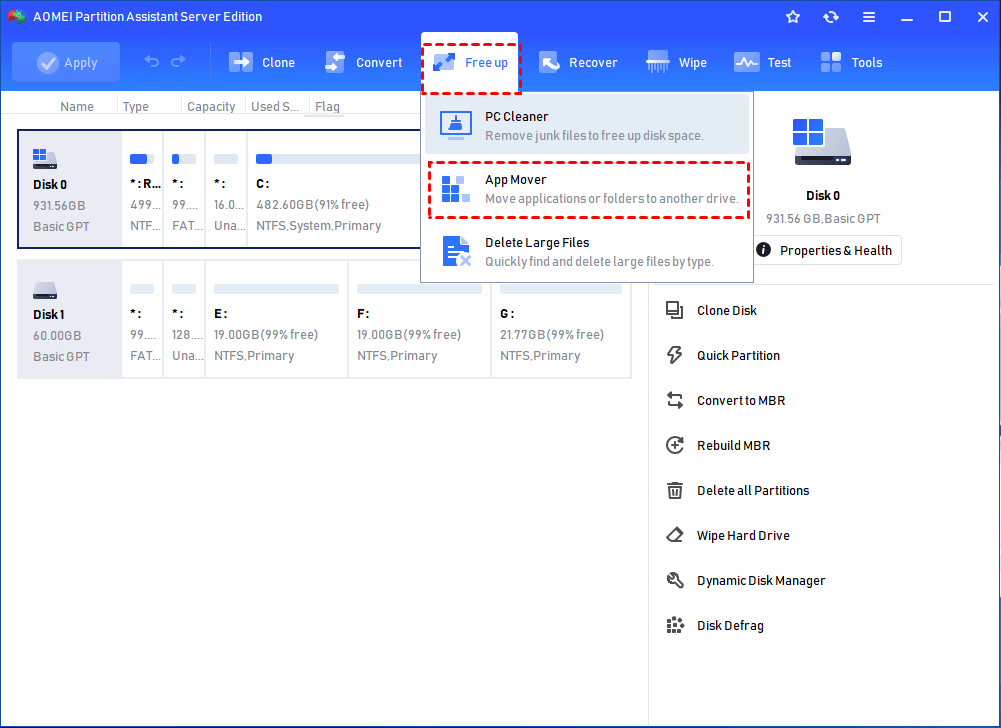The image size is (1001, 728).
Task: Select the 99MB FAT partition on Disk 1
Action: [142, 319]
